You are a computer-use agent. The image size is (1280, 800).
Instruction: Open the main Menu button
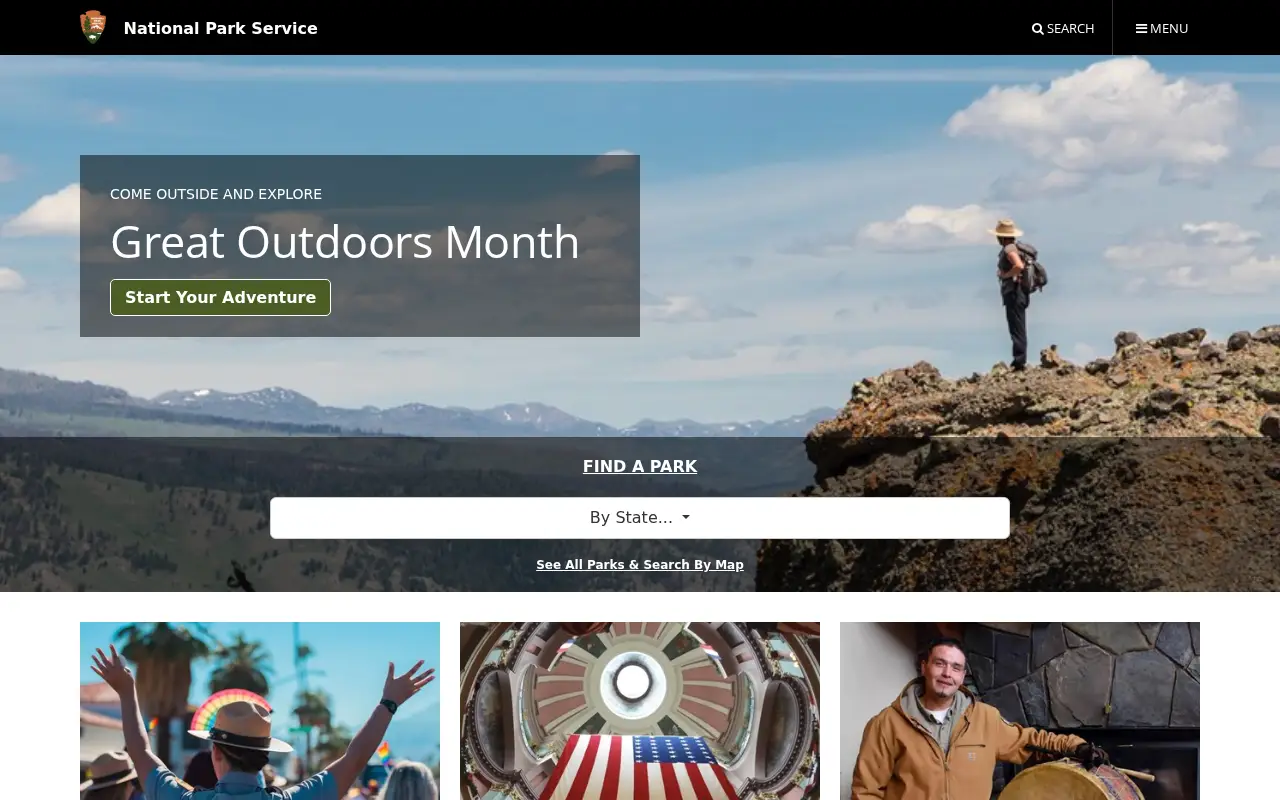coord(1162,28)
